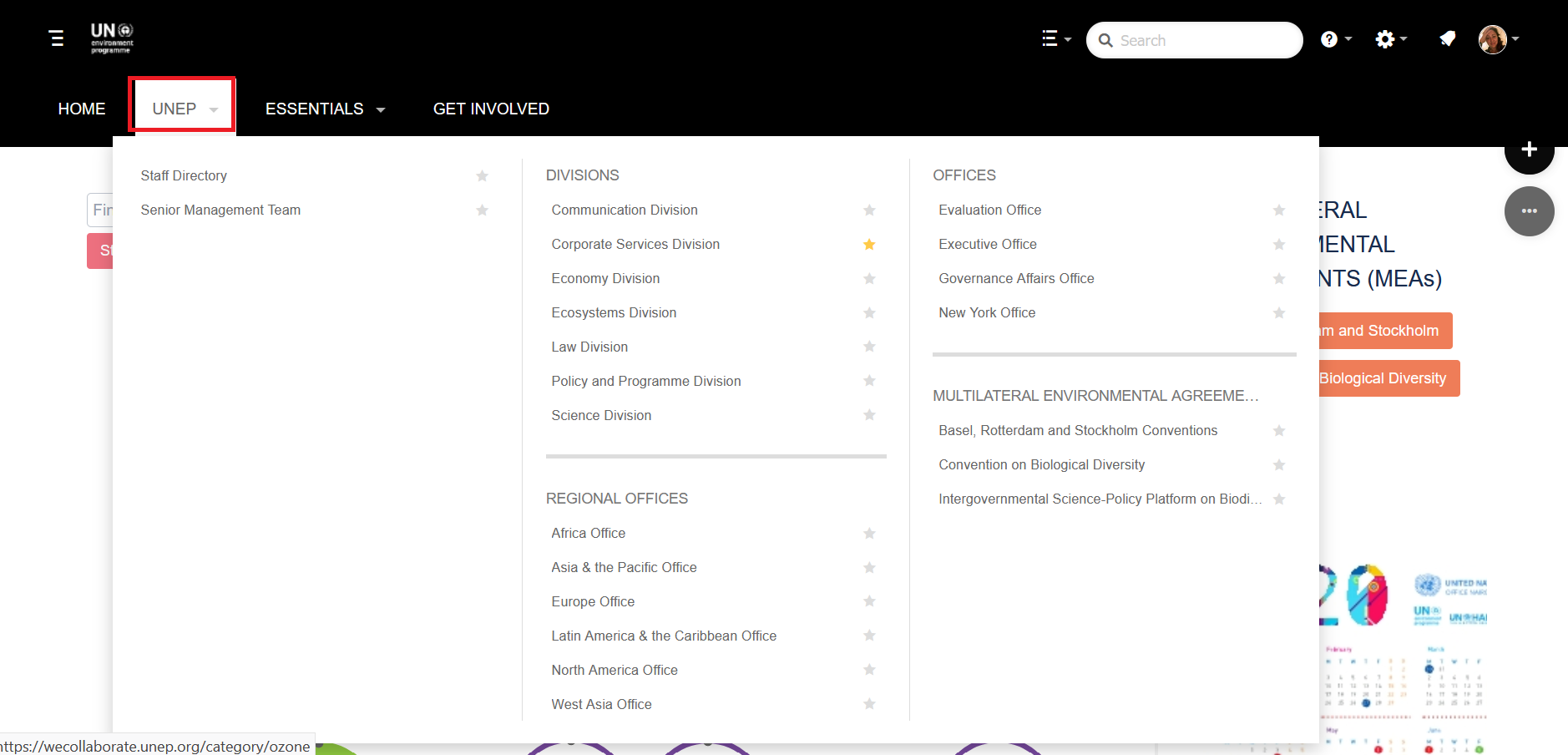The height and width of the screenshot is (755, 1568).
Task: Star the Africa Office
Action: coord(869,533)
